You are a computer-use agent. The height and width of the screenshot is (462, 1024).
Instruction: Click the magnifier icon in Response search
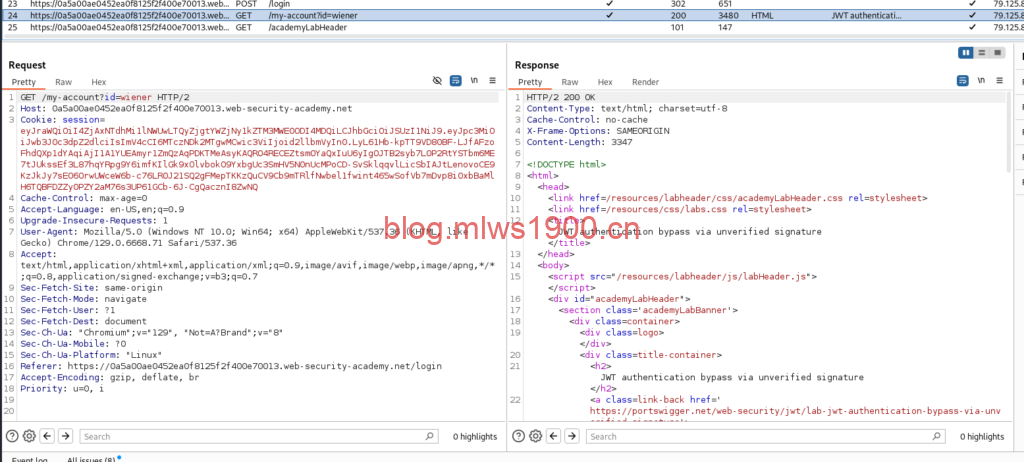pyautogui.click(x=936, y=436)
